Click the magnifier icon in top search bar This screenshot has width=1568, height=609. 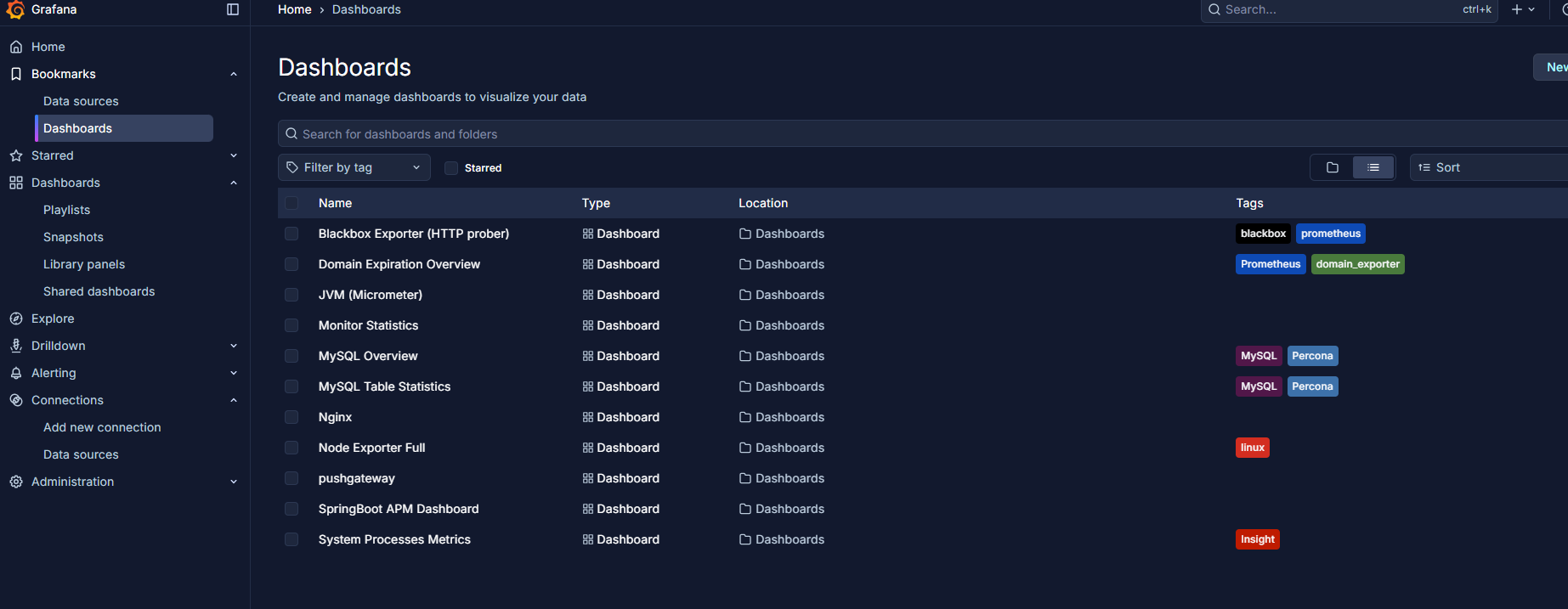[x=1215, y=9]
